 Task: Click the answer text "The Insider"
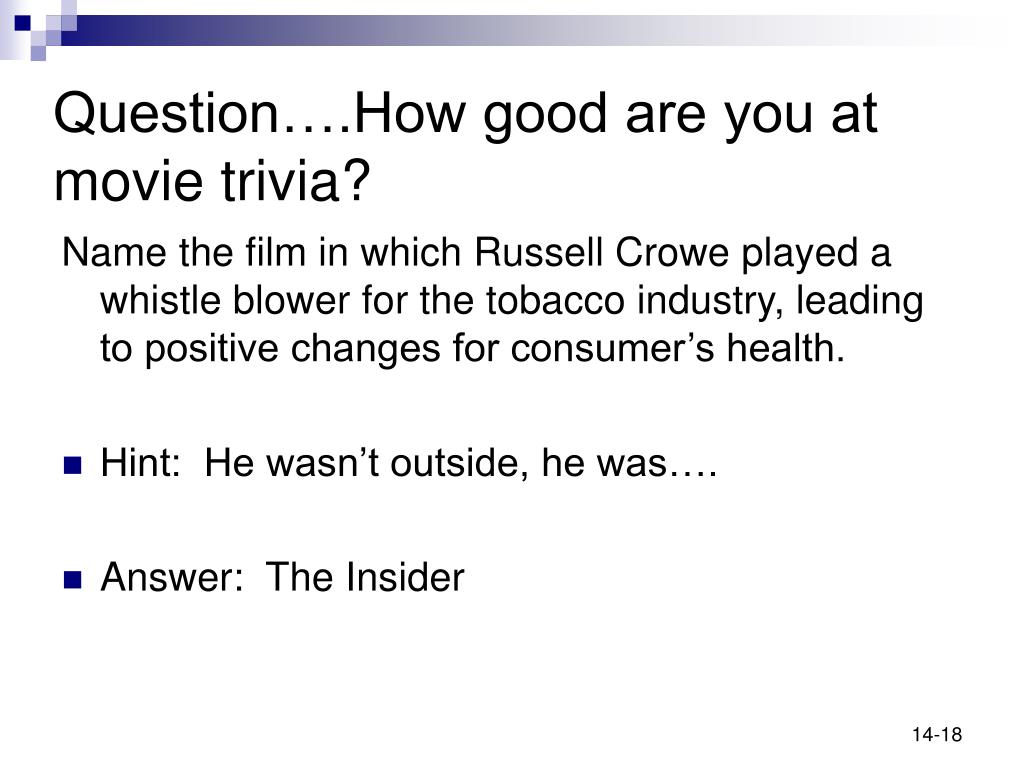(x=365, y=578)
